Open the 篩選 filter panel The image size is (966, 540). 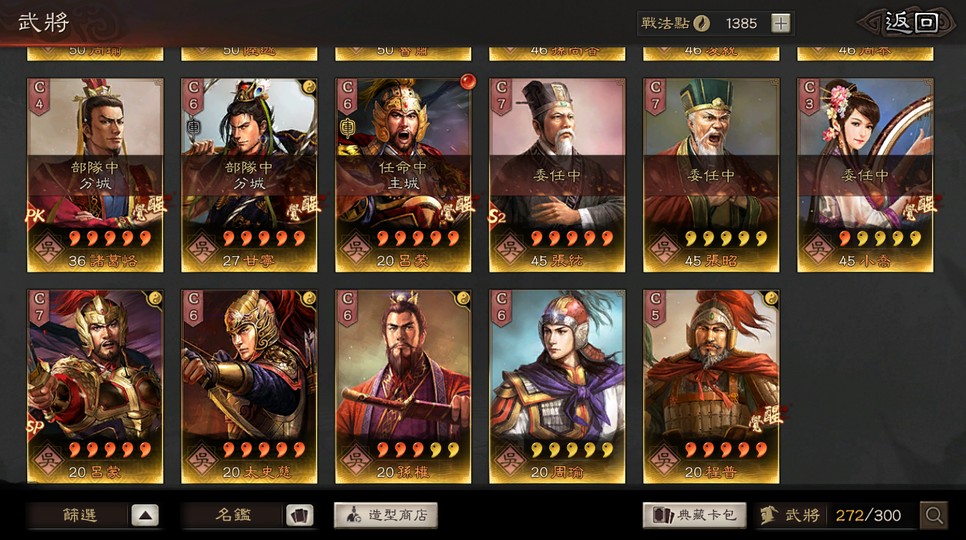coord(80,515)
